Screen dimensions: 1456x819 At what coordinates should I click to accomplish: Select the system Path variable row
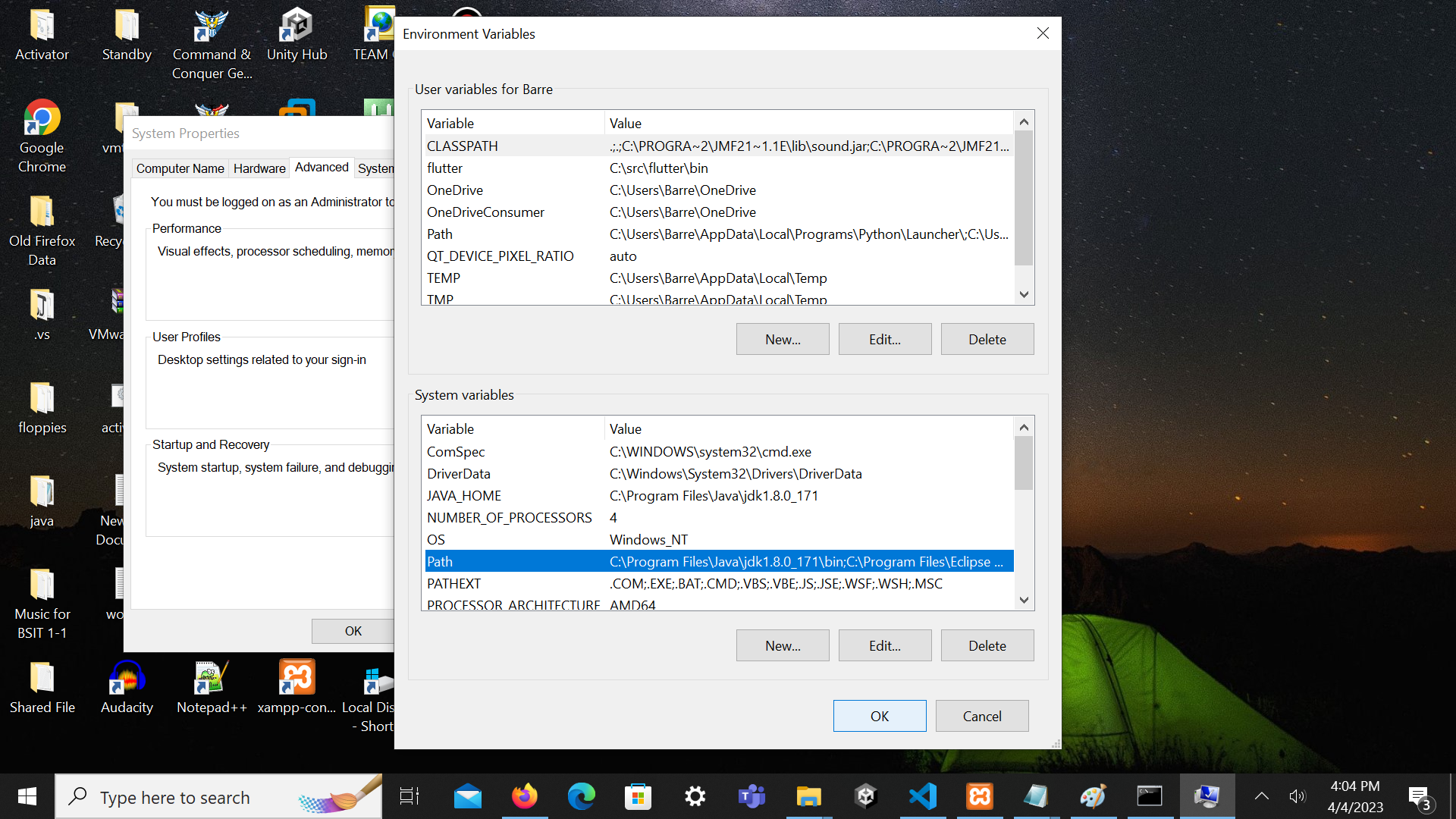coord(718,561)
